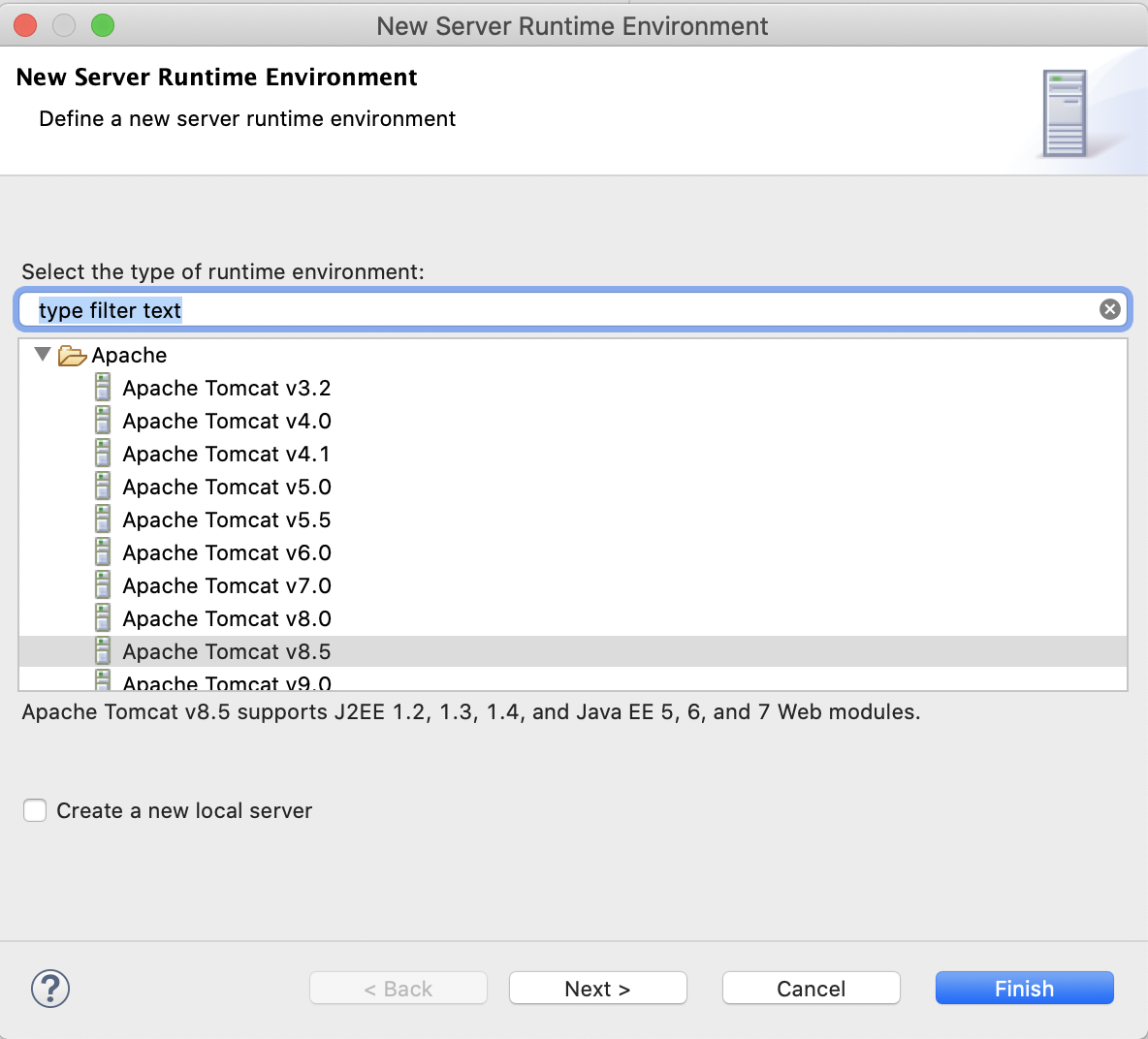Viewport: 1148px width, 1039px height.
Task: Select Apache Tomcat v5.0 runtime
Action: click(226, 487)
